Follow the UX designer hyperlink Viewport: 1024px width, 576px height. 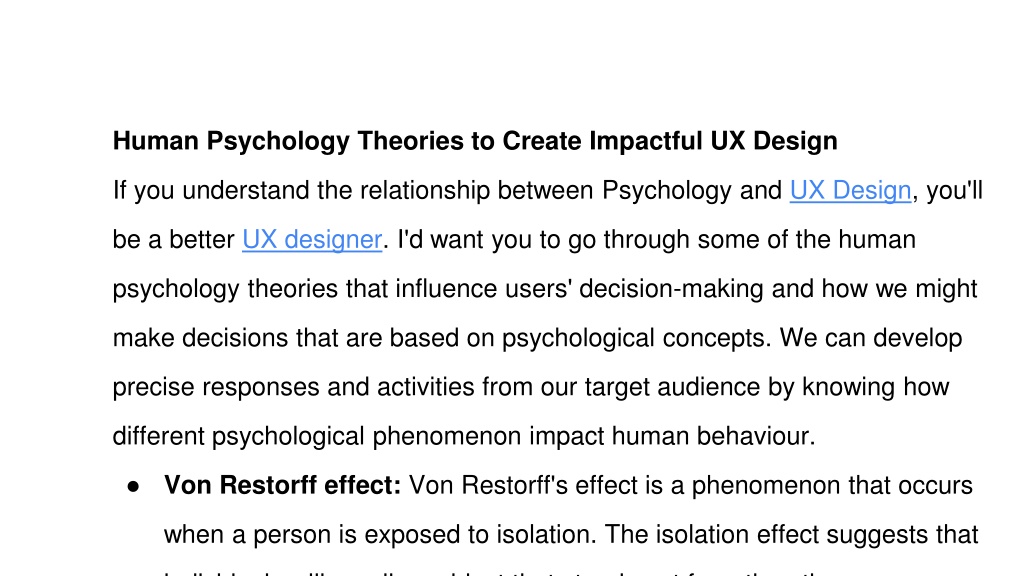click(312, 240)
